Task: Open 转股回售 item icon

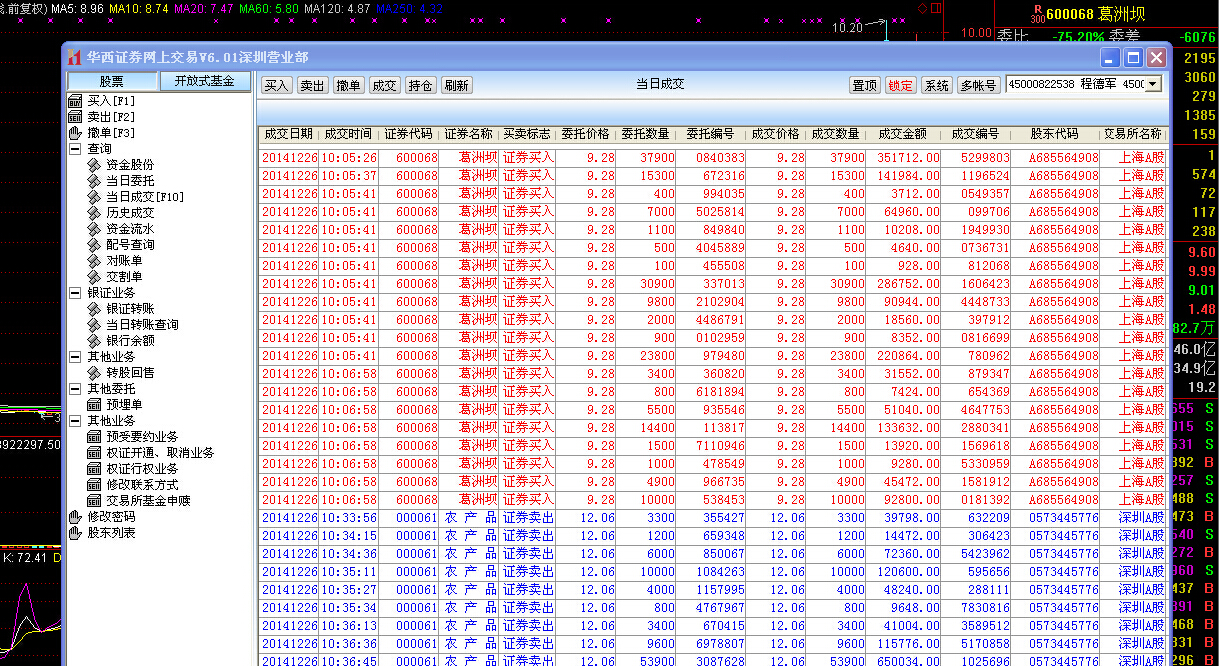Action: coord(94,373)
